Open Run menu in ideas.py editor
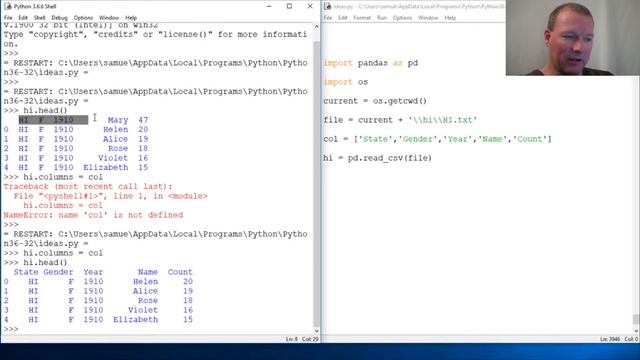The height and width of the screenshot is (360, 640). pos(382,18)
